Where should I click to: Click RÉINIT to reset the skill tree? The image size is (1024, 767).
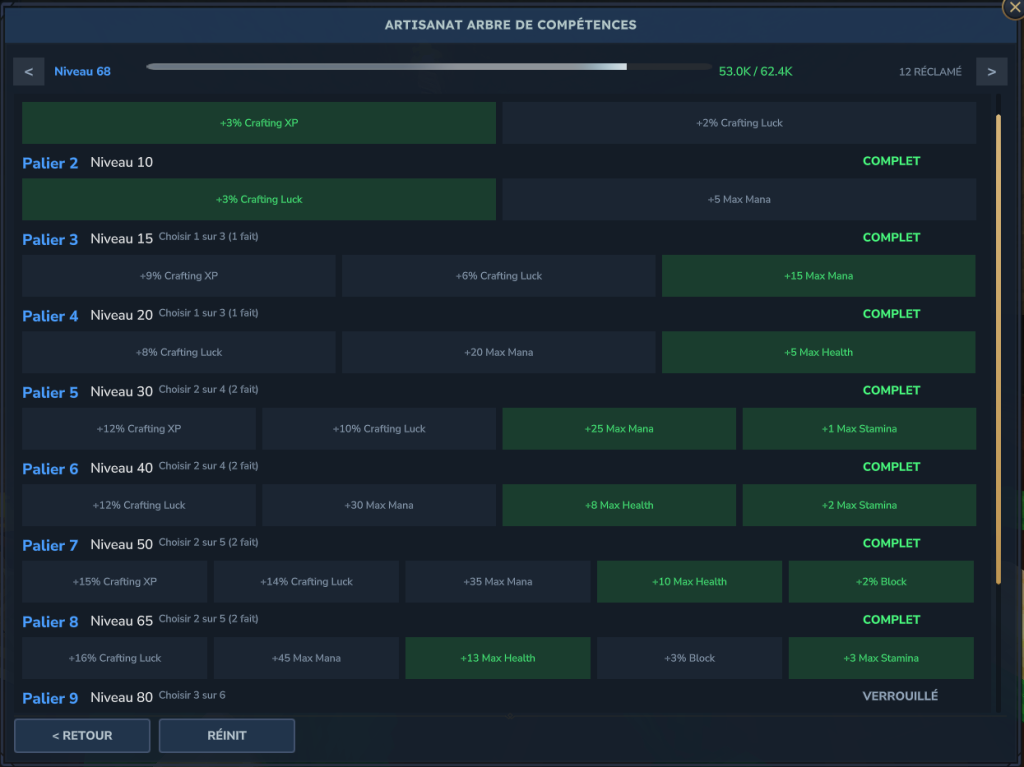226,735
